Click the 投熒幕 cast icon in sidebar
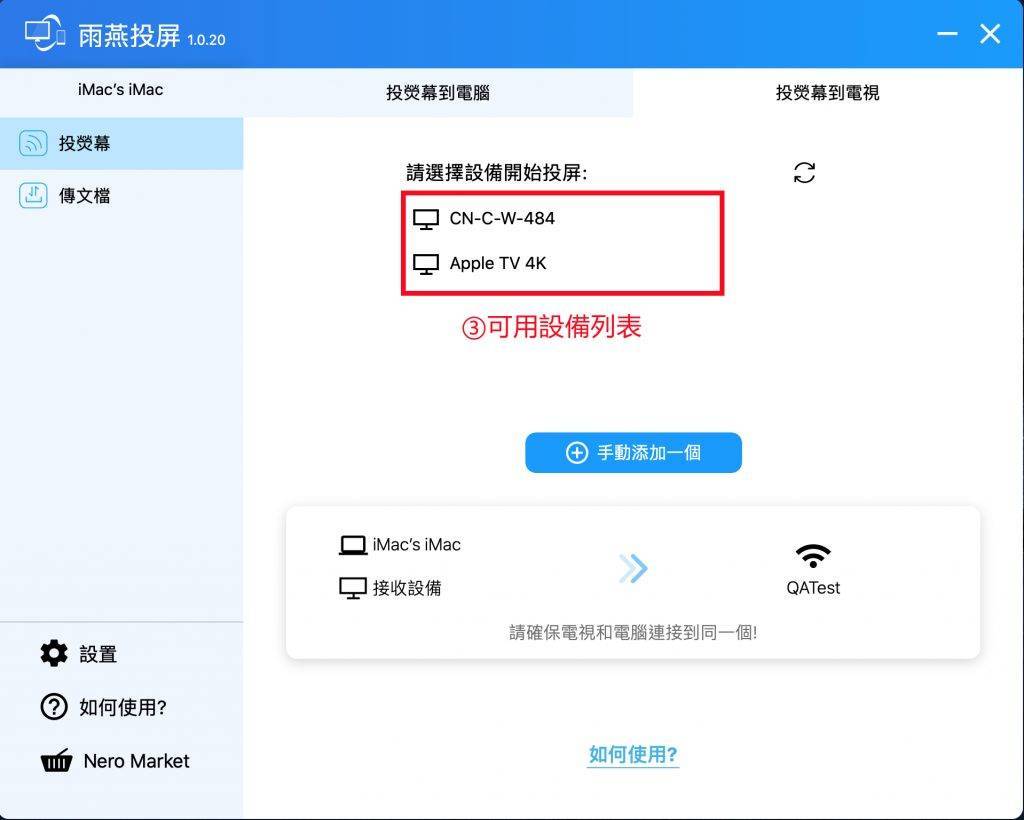Viewport: 1024px width, 820px height. click(x=33, y=143)
